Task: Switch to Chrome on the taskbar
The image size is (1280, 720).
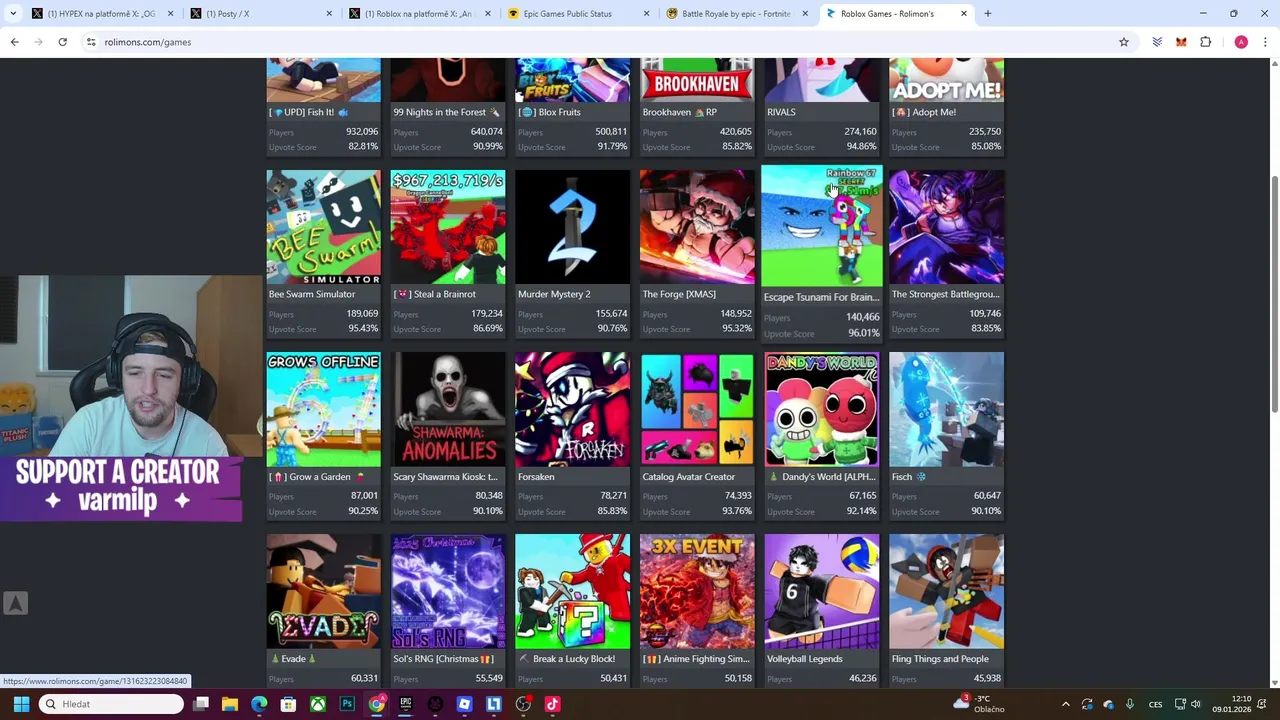Action: tap(376, 704)
